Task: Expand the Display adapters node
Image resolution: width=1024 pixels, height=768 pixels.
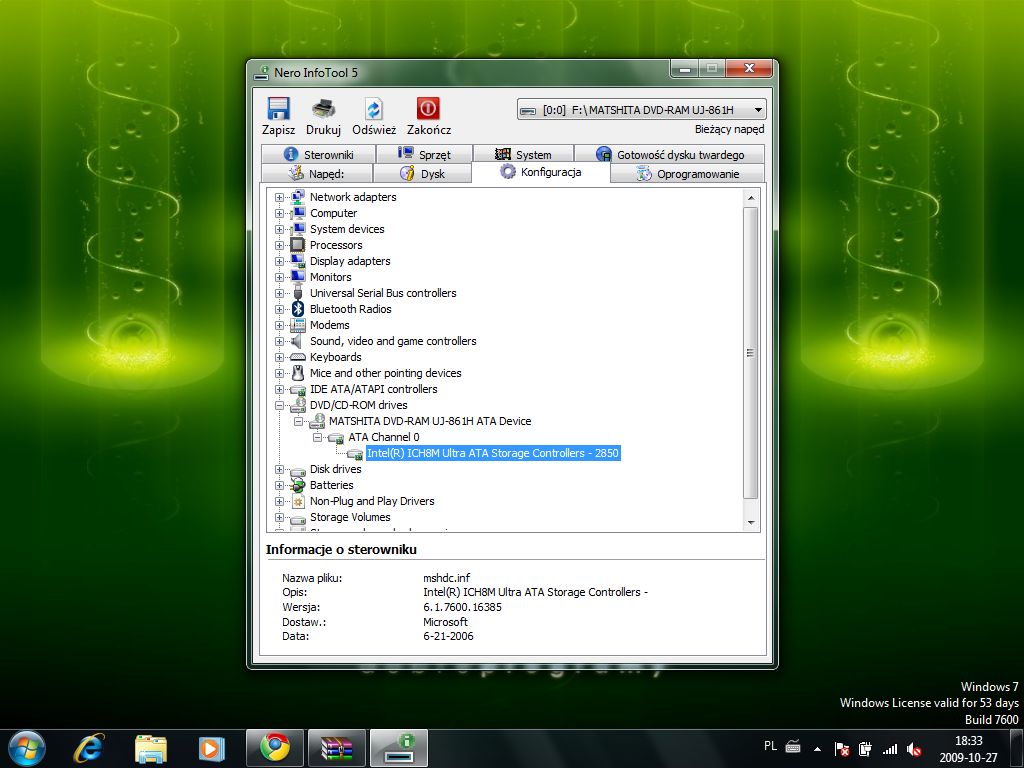Action: pyautogui.click(x=280, y=261)
